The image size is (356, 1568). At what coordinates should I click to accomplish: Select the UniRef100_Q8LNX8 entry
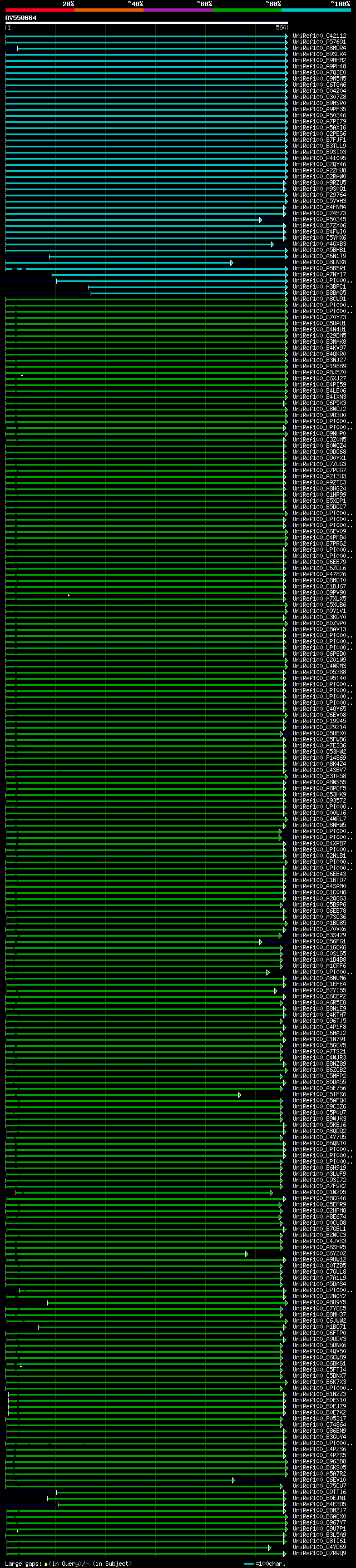click(x=319, y=263)
